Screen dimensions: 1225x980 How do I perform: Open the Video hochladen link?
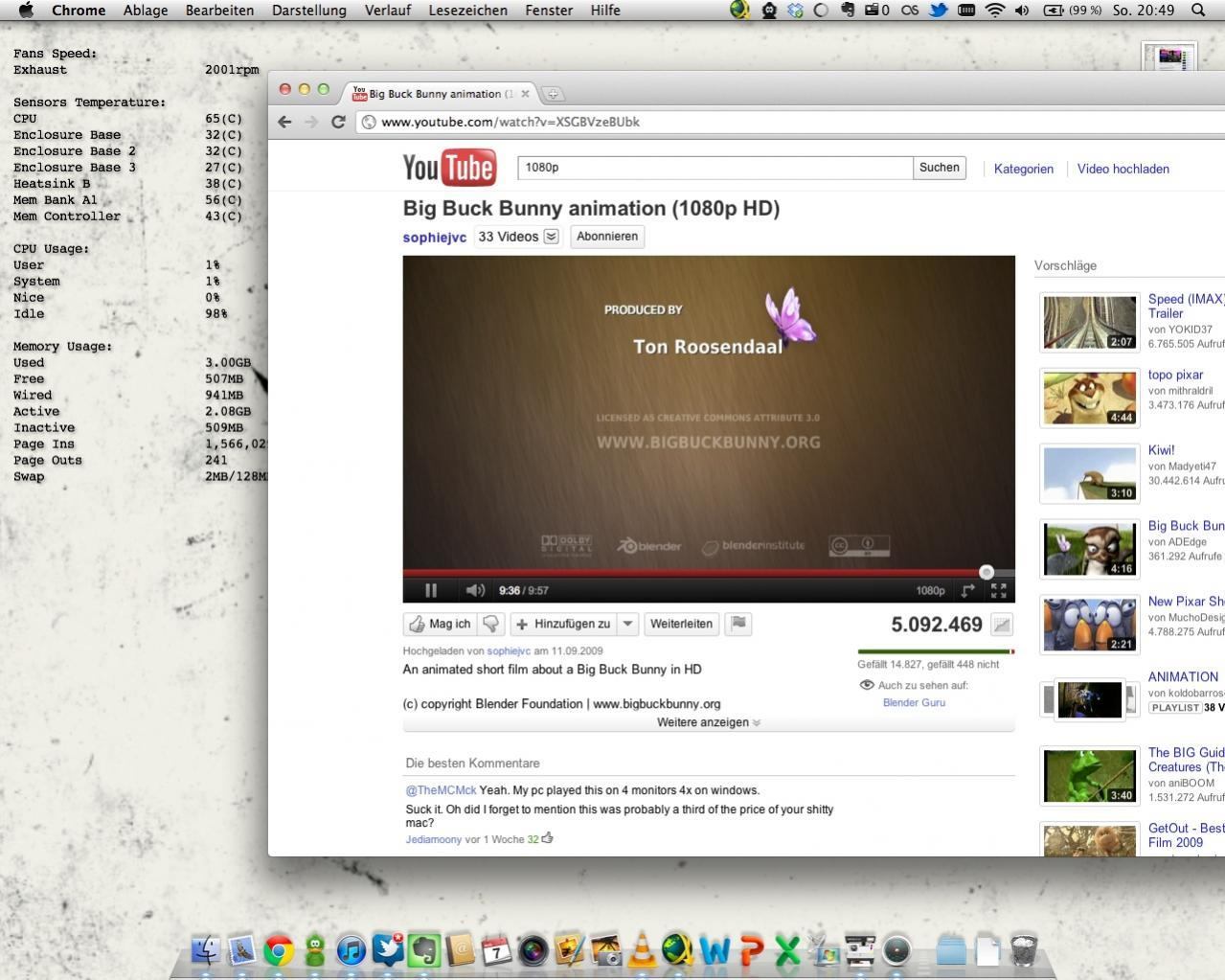coord(1123,169)
